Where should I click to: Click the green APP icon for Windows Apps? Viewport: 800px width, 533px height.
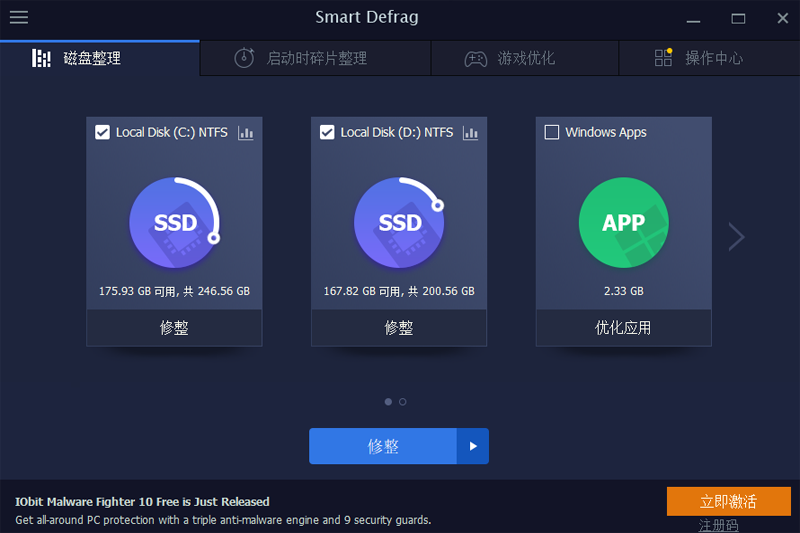(623, 222)
